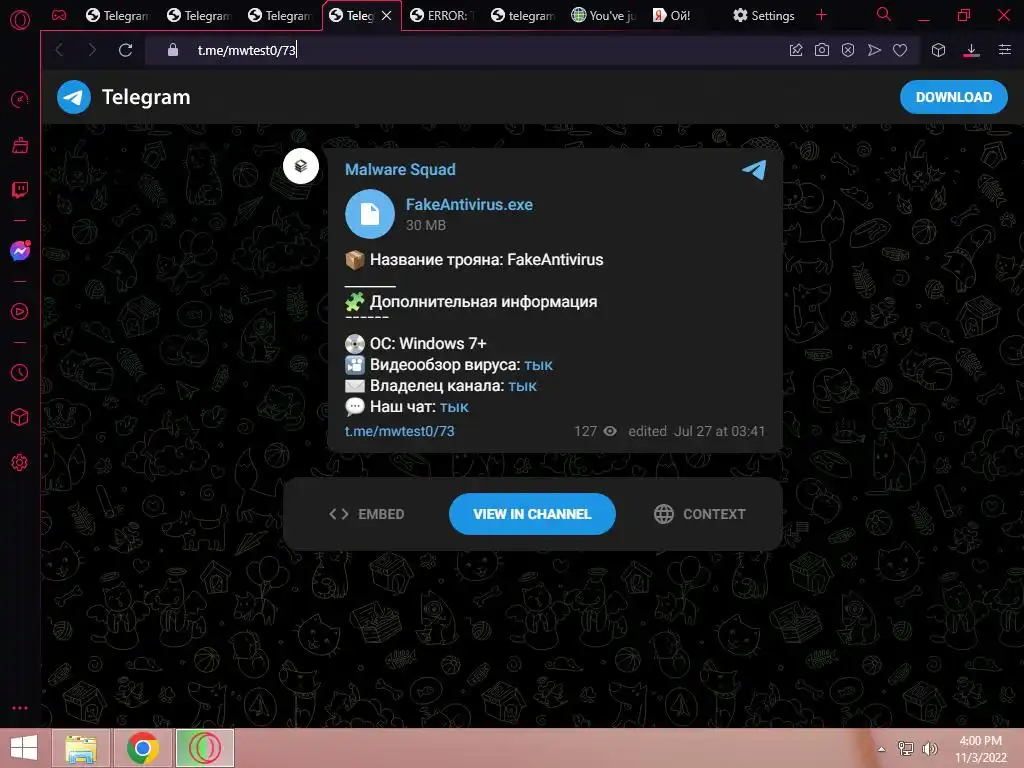Image resolution: width=1024 pixels, height=768 pixels.
Task: Click the edited Jul 27 at 03:41 timestamp
Action: click(696, 431)
